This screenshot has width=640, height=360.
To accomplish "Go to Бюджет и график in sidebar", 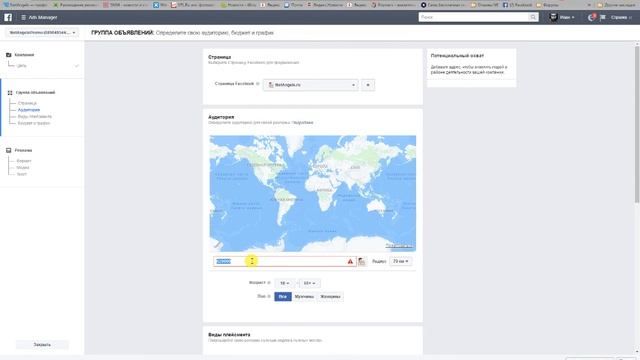I will (x=34, y=123).
